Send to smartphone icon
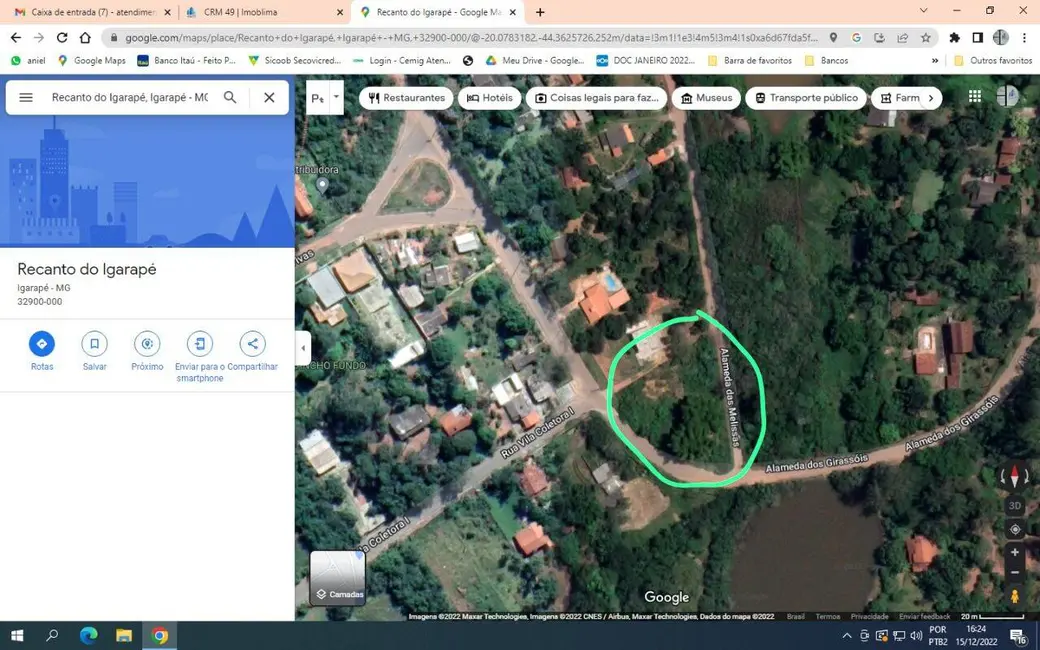 point(200,344)
